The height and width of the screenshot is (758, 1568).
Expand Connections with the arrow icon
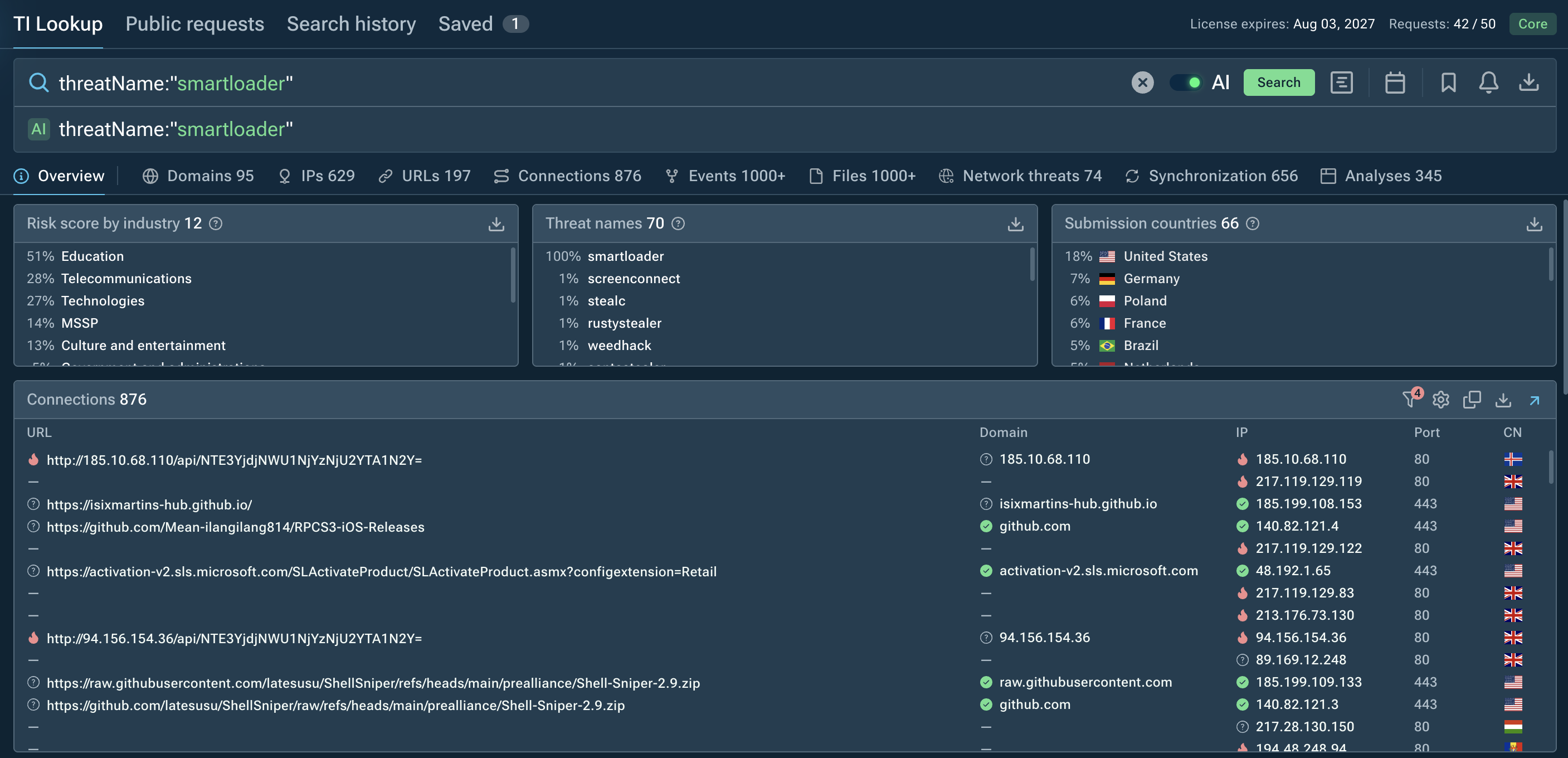(1534, 400)
